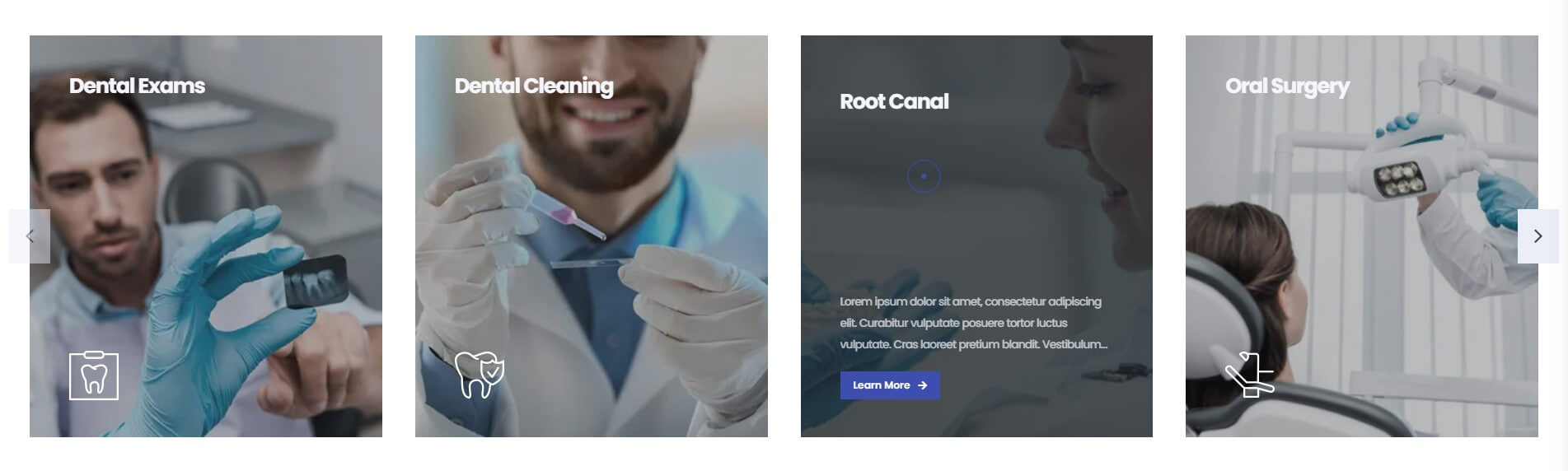
Task: Open the Dental Exams heading
Action: point(137,86)
